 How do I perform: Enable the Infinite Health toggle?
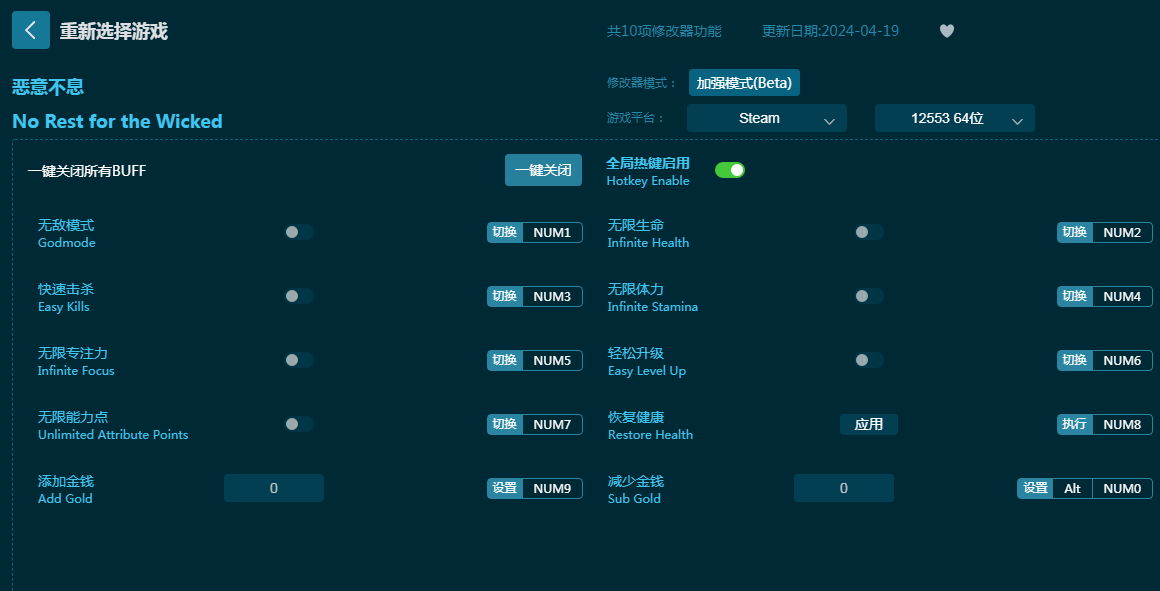coord(869,232)
